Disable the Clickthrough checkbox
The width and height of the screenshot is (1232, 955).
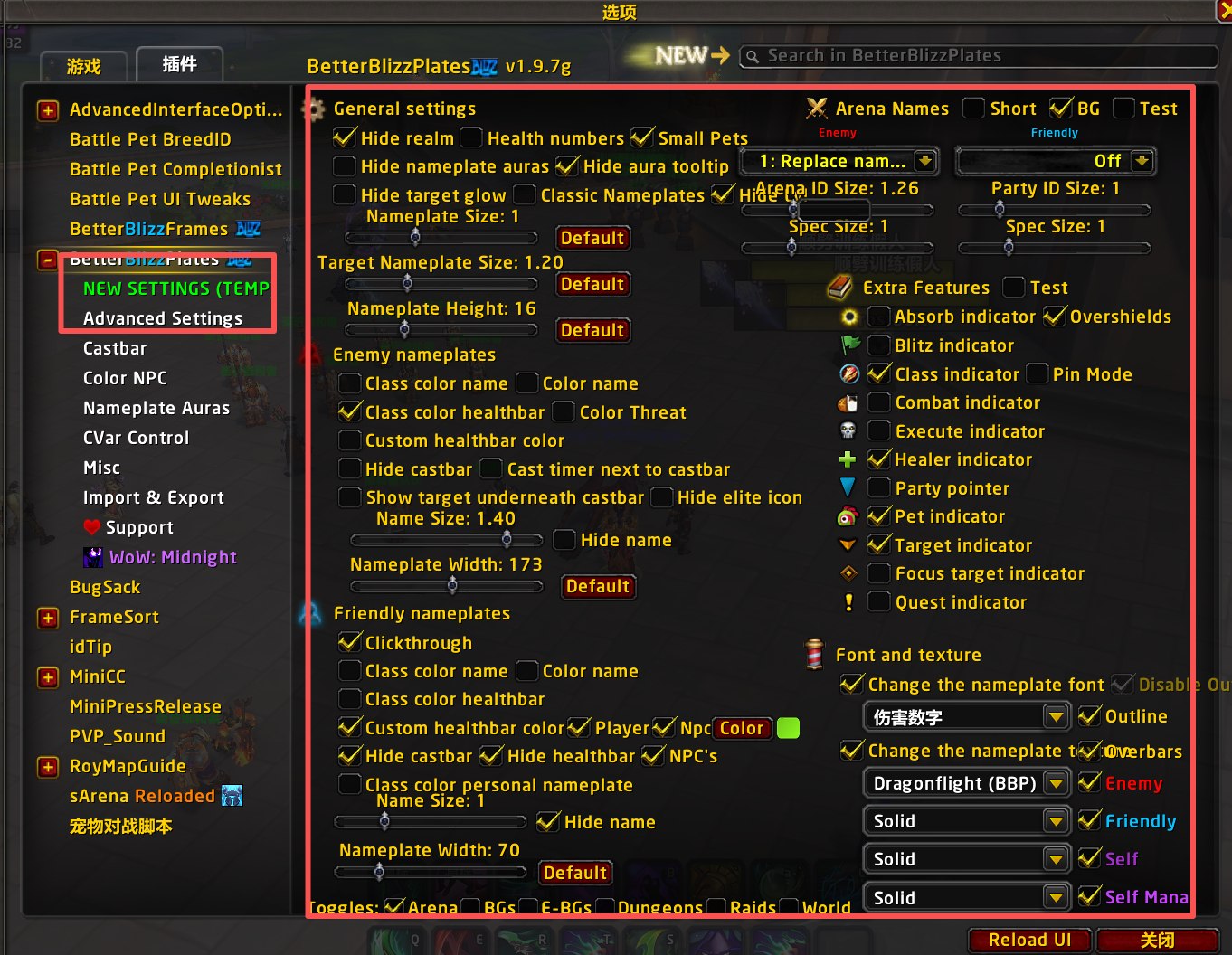(x=350, y=642)
